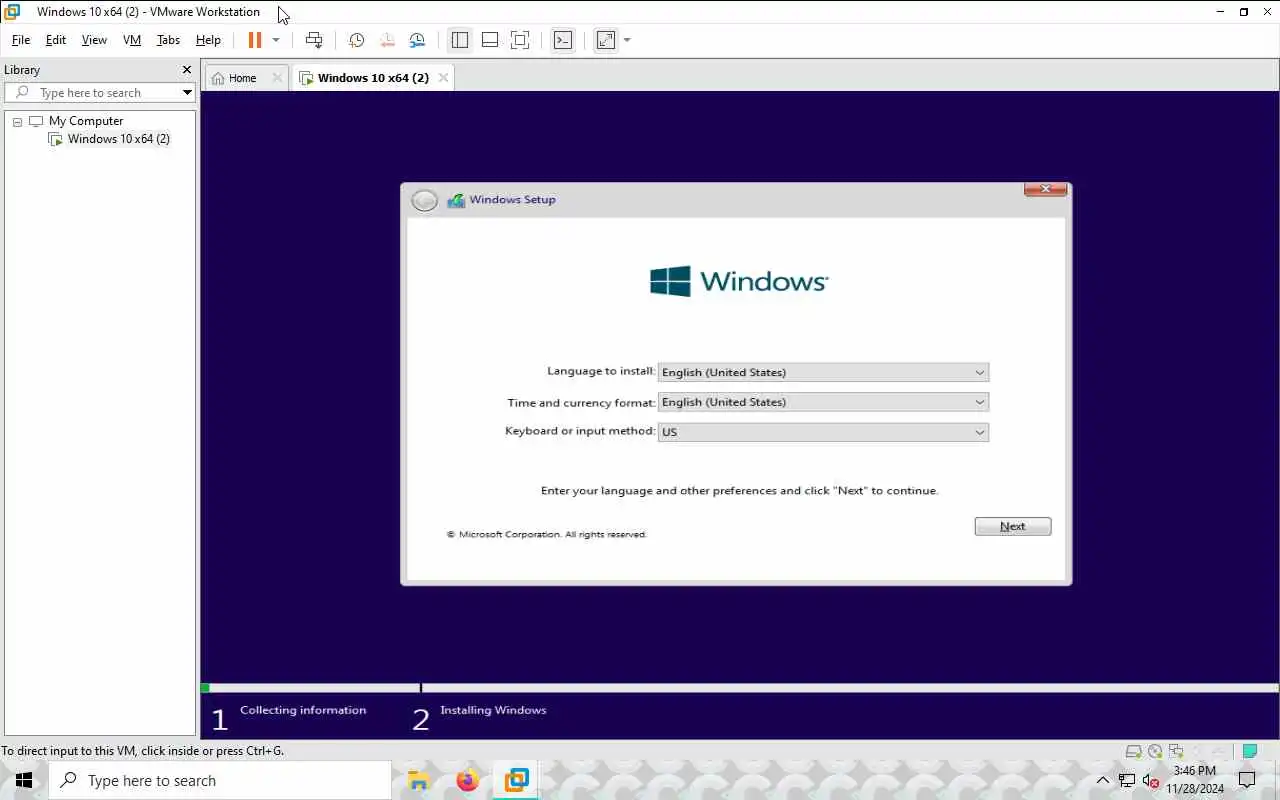The width and height of the screenshot is (1280, 800).
Task: Click the Send Ctrl+Alt+Del toolbar icon
Action: point(314,40)
